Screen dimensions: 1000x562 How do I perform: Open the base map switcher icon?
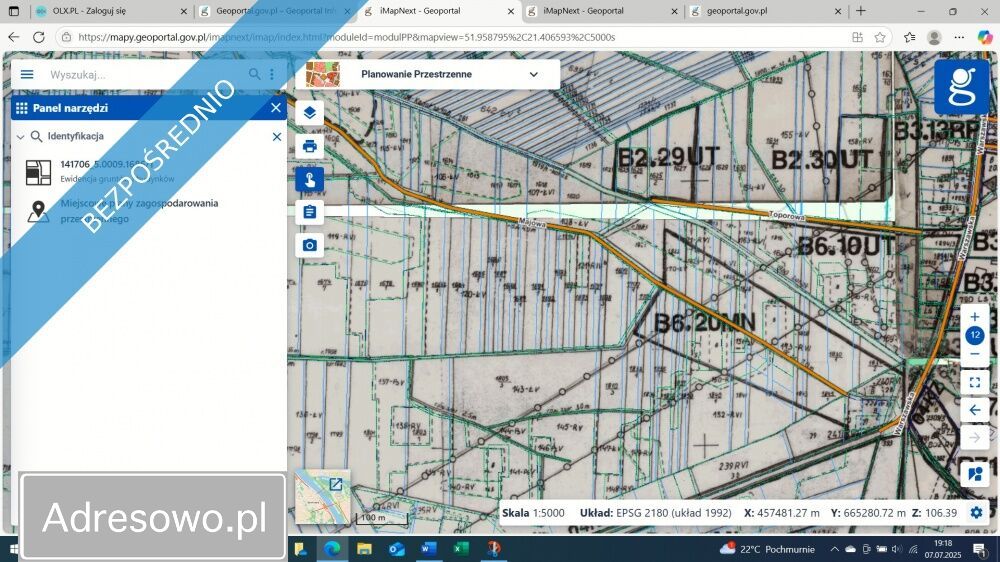tap(974, 474)
